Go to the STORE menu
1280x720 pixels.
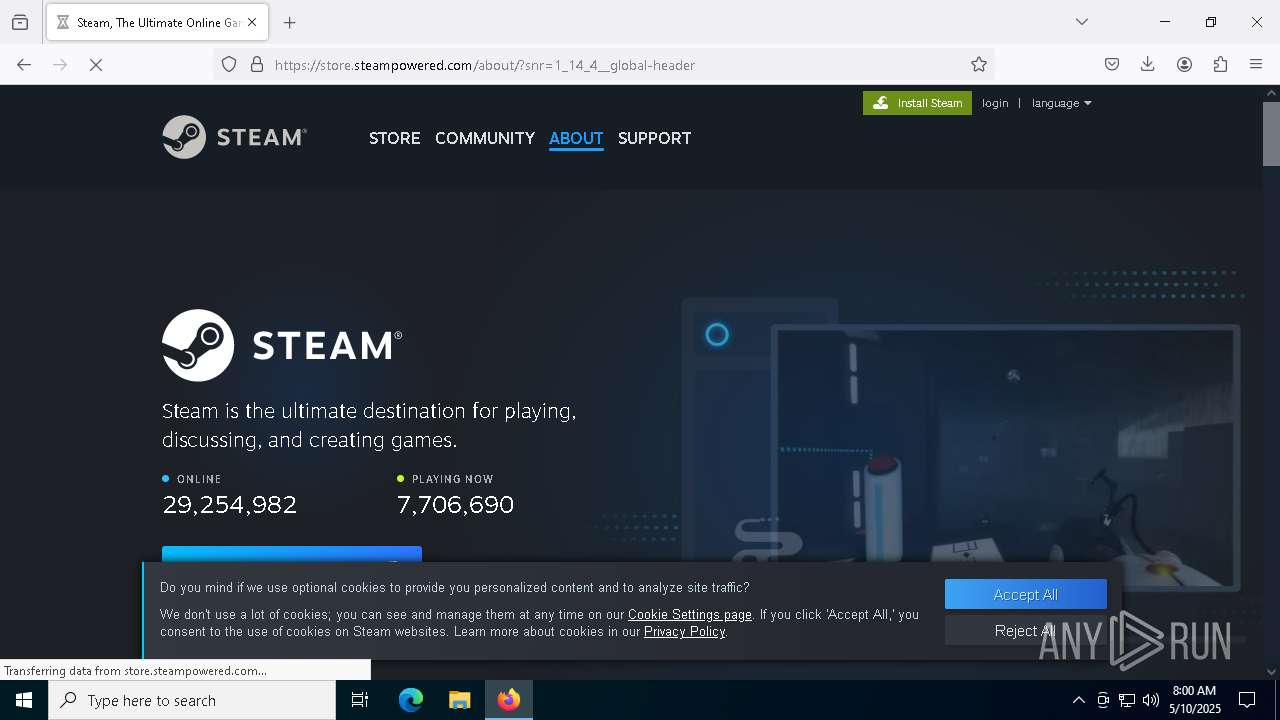click(x=394, y=138)
